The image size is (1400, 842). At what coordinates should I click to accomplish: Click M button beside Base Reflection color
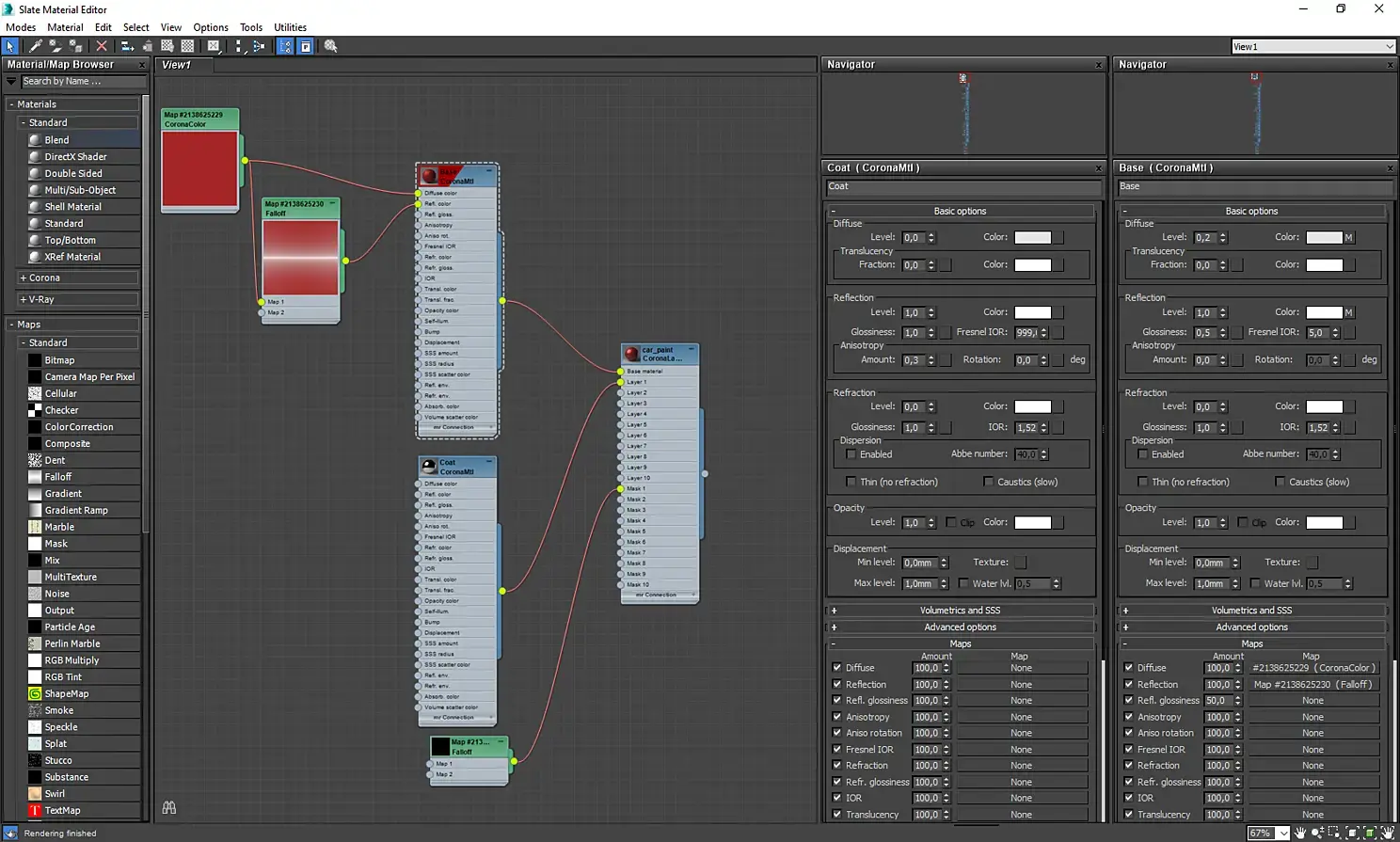(x=1348, y=312)
